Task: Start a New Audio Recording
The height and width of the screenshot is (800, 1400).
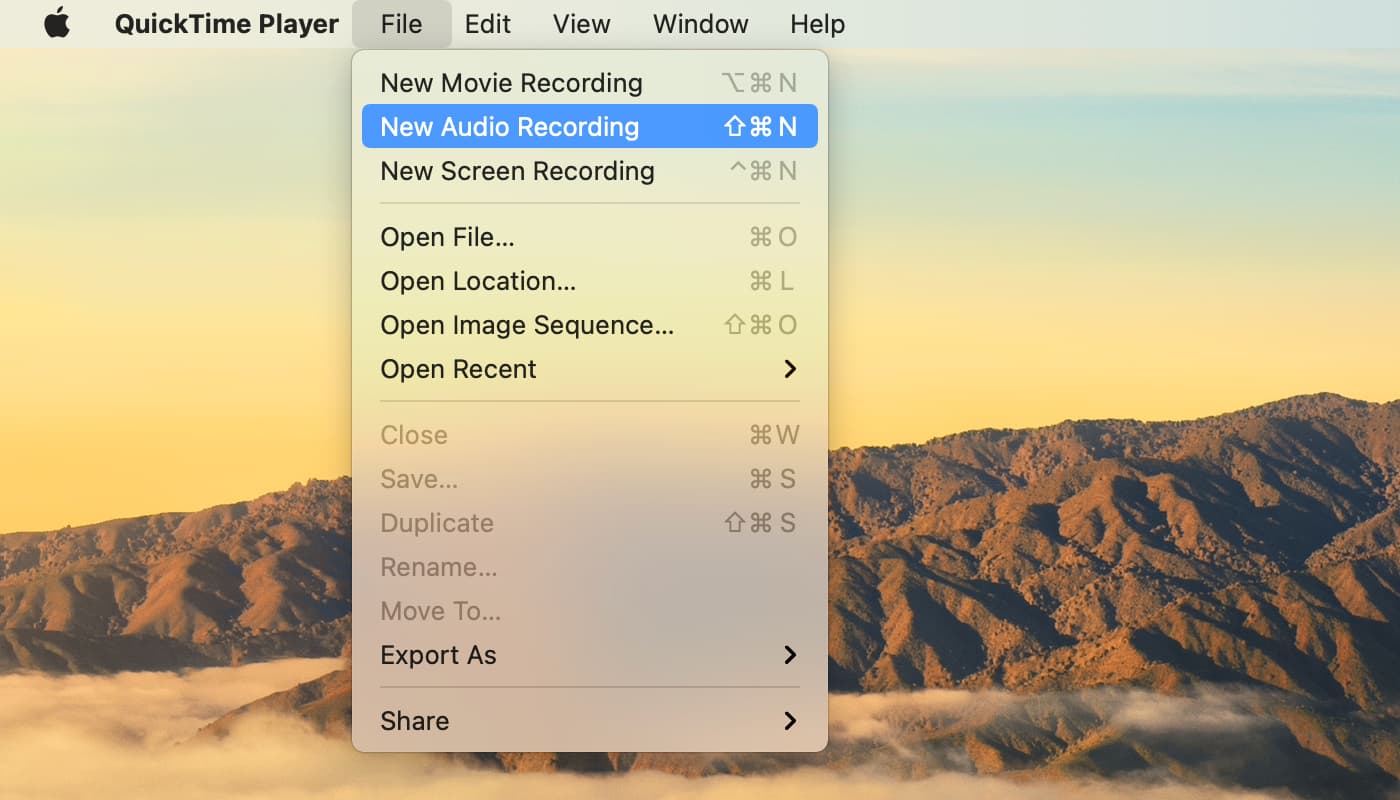Action: tap(590, 127)
